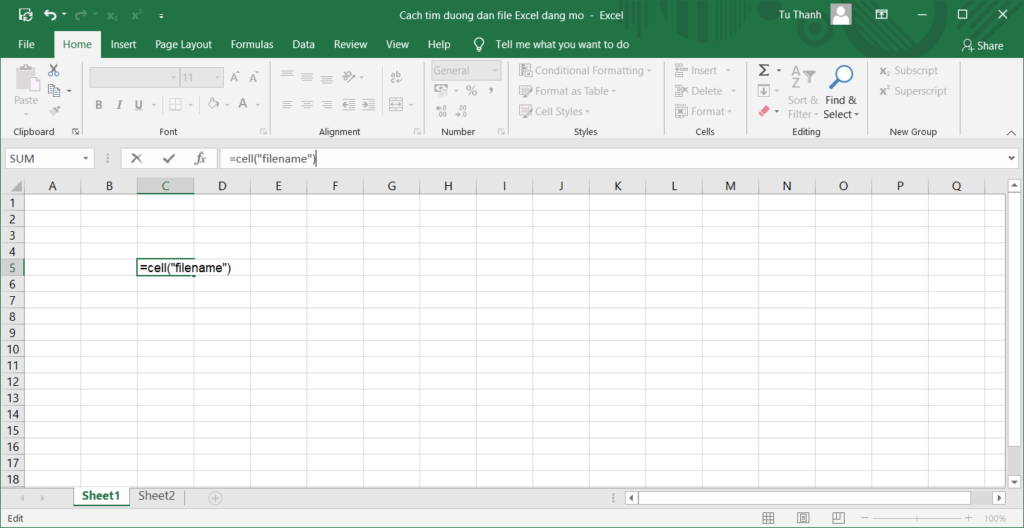Click the AutoSum sigma icon

764,71
